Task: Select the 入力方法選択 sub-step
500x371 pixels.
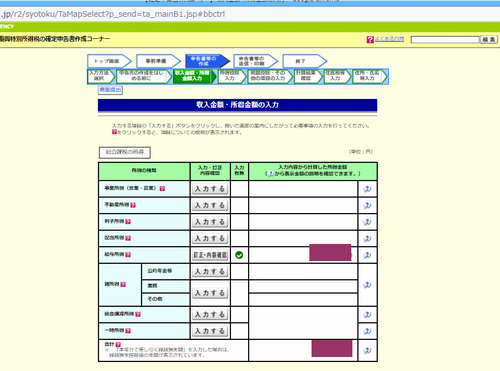Action: click(101, 76)
